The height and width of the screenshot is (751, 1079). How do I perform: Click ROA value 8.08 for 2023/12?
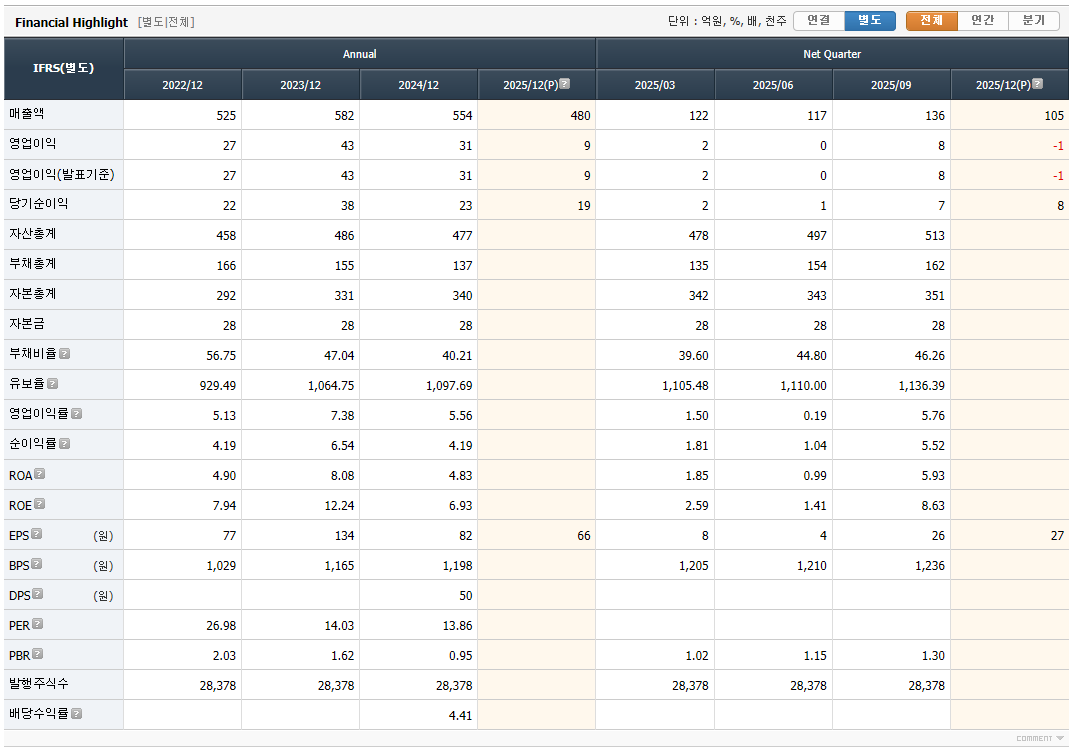pos(343,476)
